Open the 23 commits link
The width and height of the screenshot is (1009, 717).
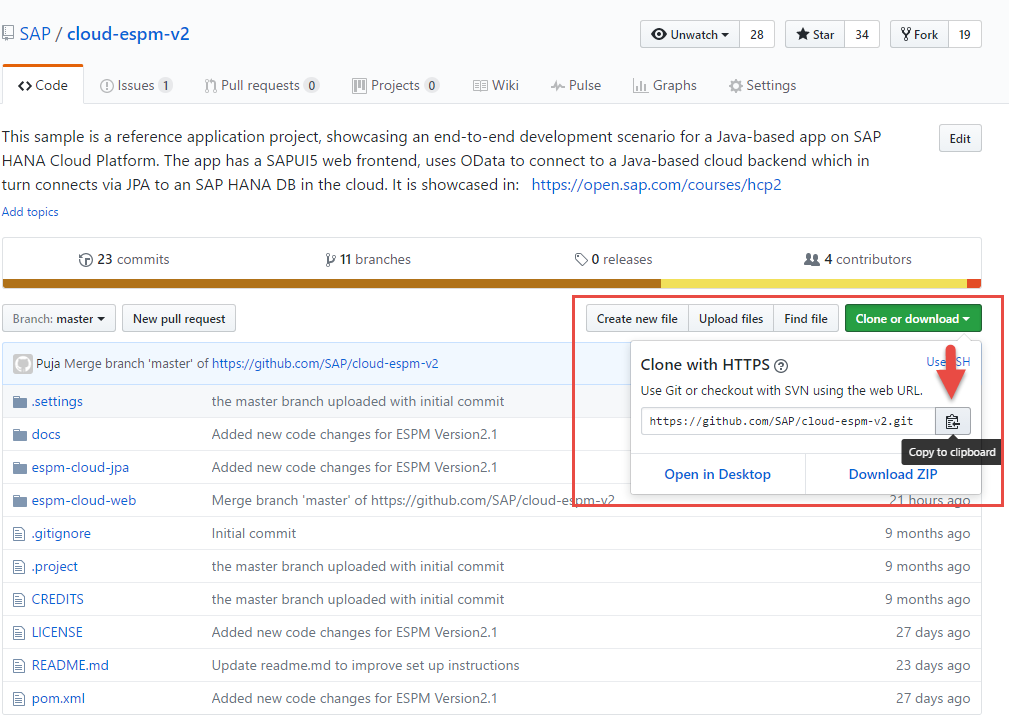point(124,260)
